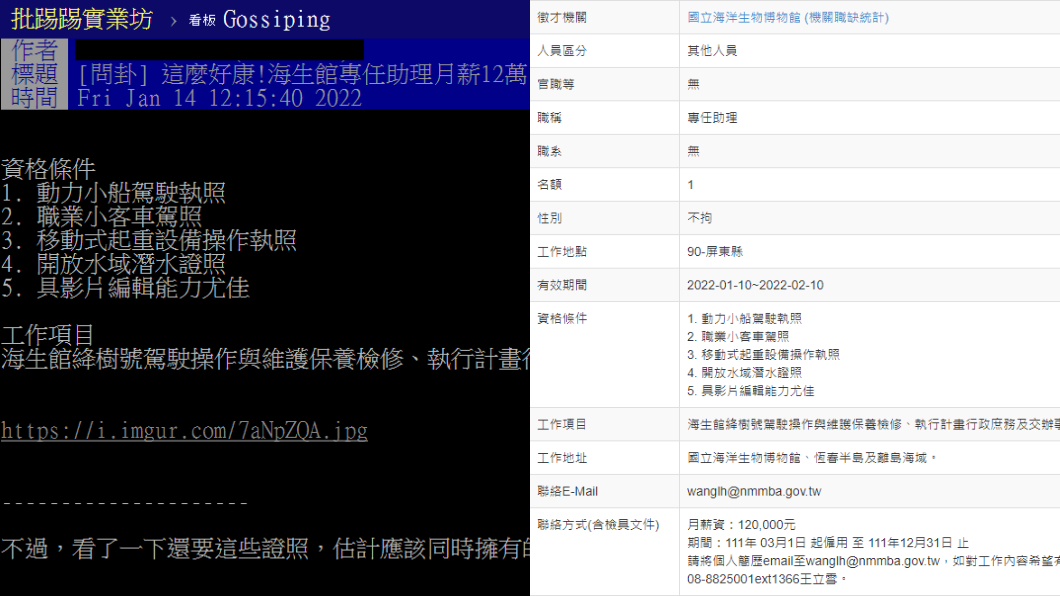Image resolution: width=1060 pixels, height=596 pixels.
Task: Select the post line beginning 不過，看了一下
Action: pyautogui.click(x=266, y=549)
